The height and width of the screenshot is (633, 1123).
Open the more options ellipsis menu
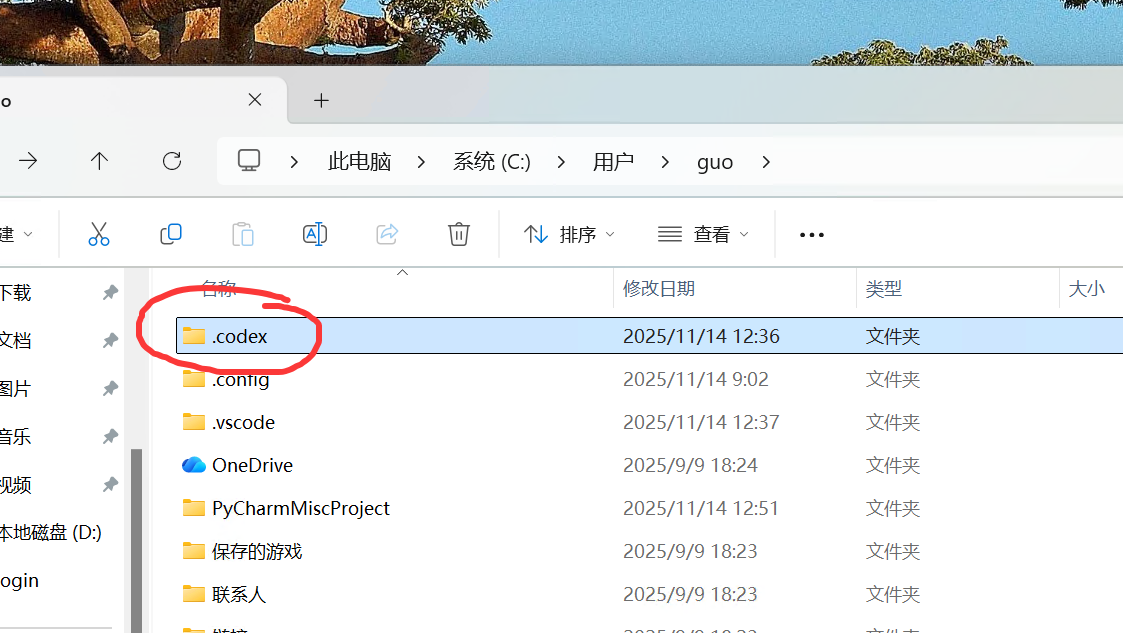tap(812, 235)
